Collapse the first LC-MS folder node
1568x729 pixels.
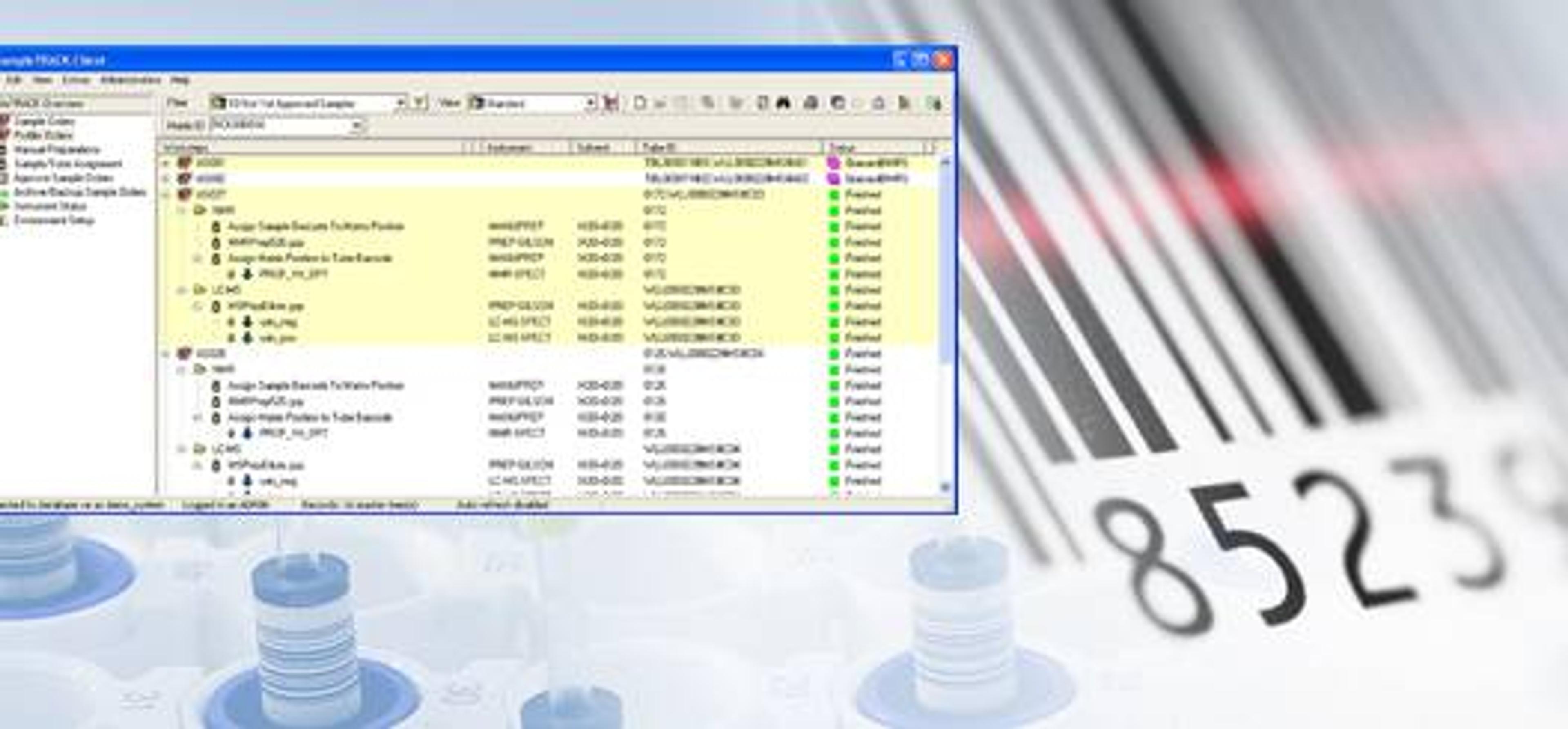point(181,290)
